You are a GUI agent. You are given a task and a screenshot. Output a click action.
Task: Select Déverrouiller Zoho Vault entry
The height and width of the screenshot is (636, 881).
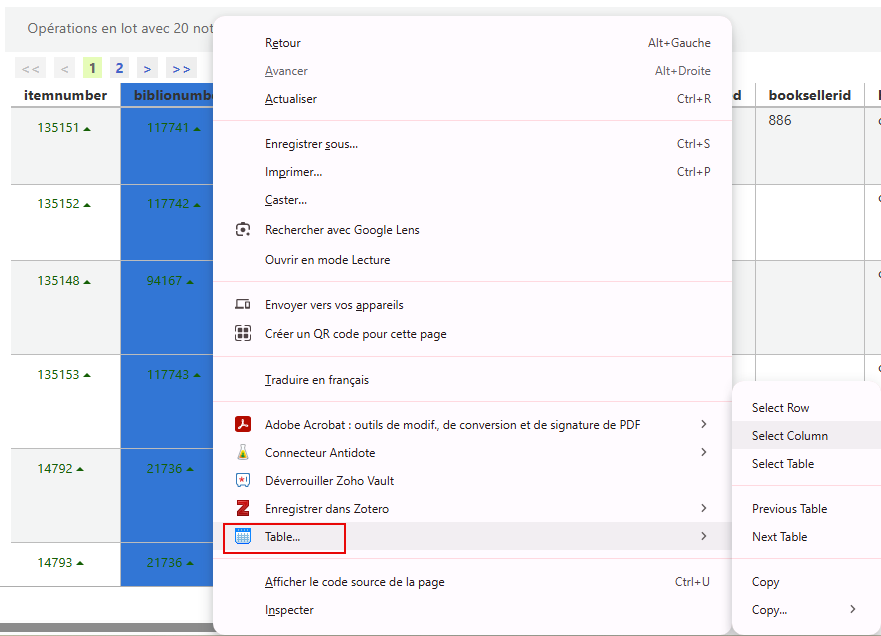tap(472, 481)
